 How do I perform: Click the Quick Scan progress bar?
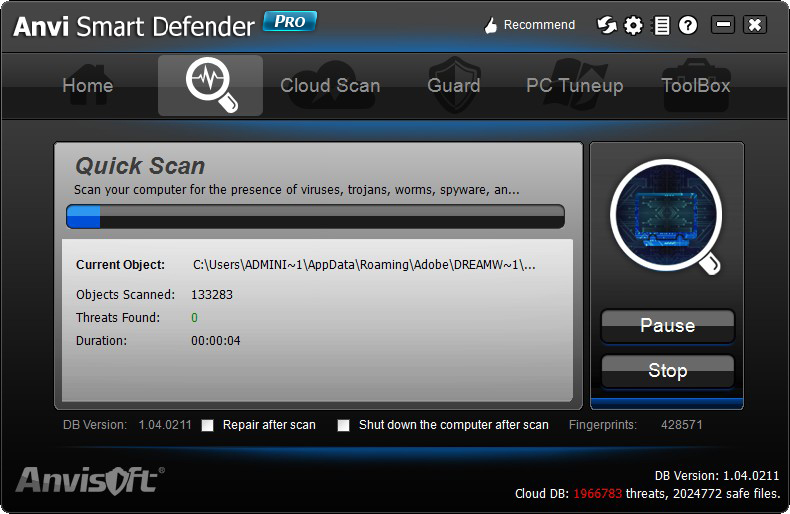pos(315,216)
